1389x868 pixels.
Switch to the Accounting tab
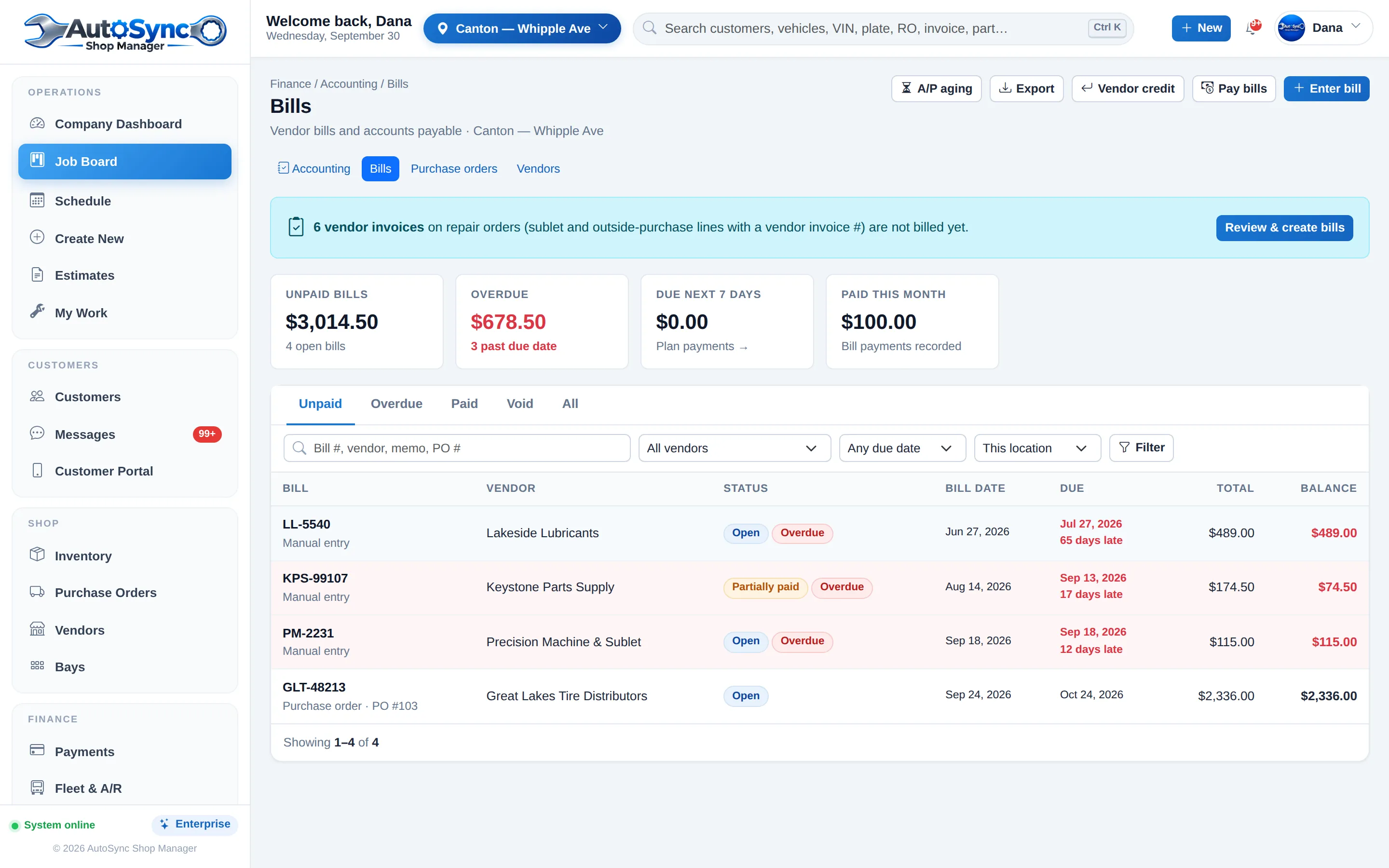click(314, 168)
